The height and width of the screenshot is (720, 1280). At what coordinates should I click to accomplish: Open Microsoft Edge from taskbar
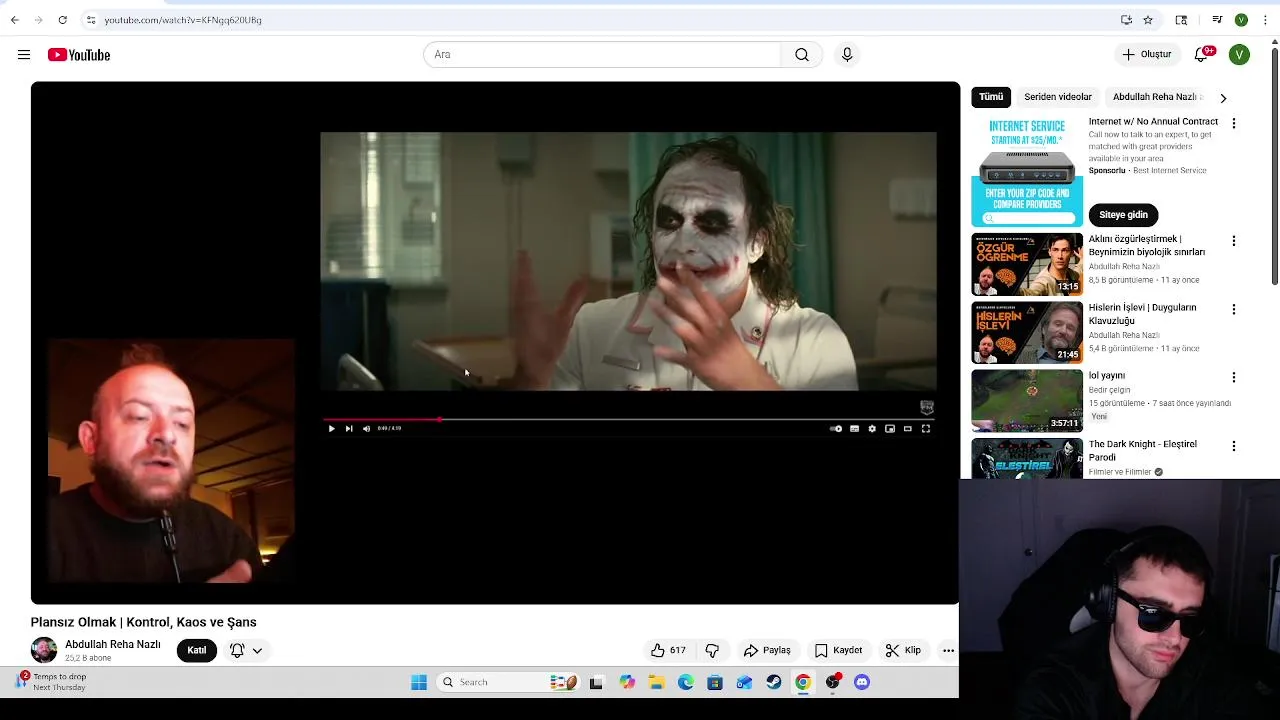685,682
